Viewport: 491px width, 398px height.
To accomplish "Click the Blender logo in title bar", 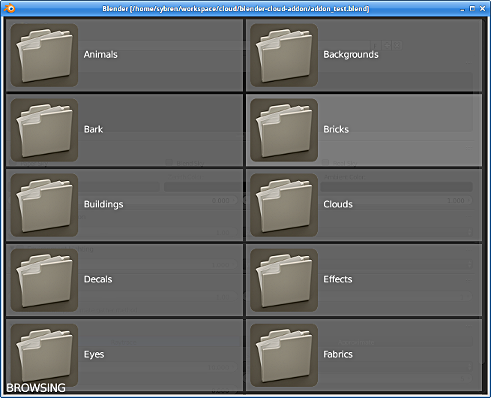I will pyautogui.click(x=9, y=8).
